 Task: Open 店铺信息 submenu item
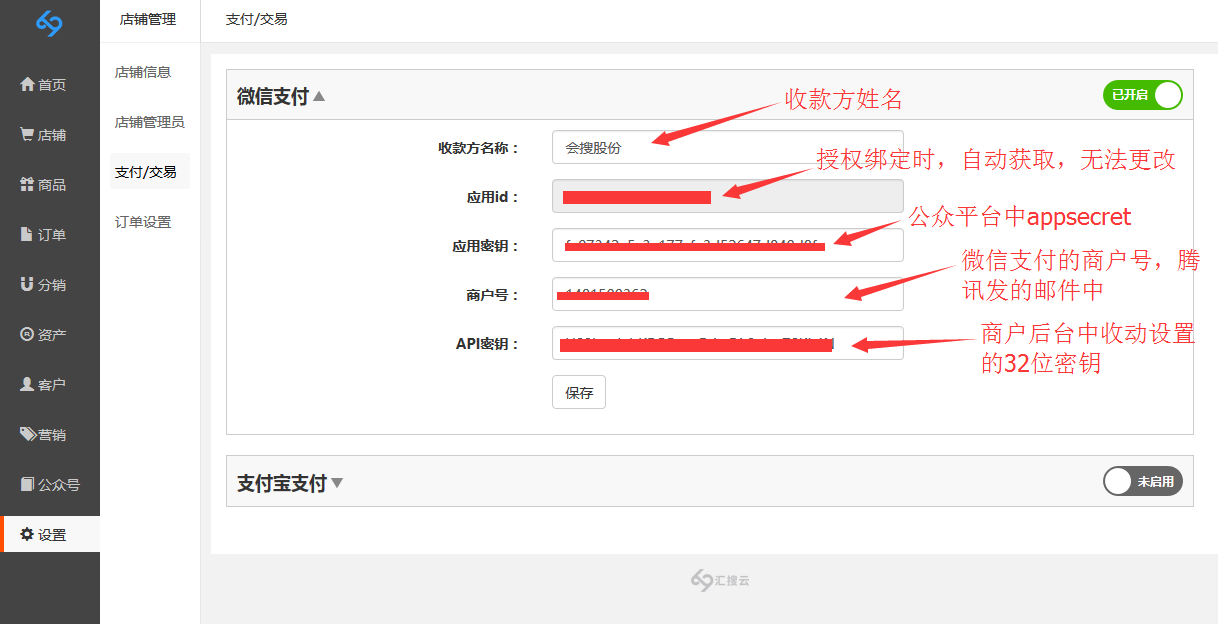point(143,72)
